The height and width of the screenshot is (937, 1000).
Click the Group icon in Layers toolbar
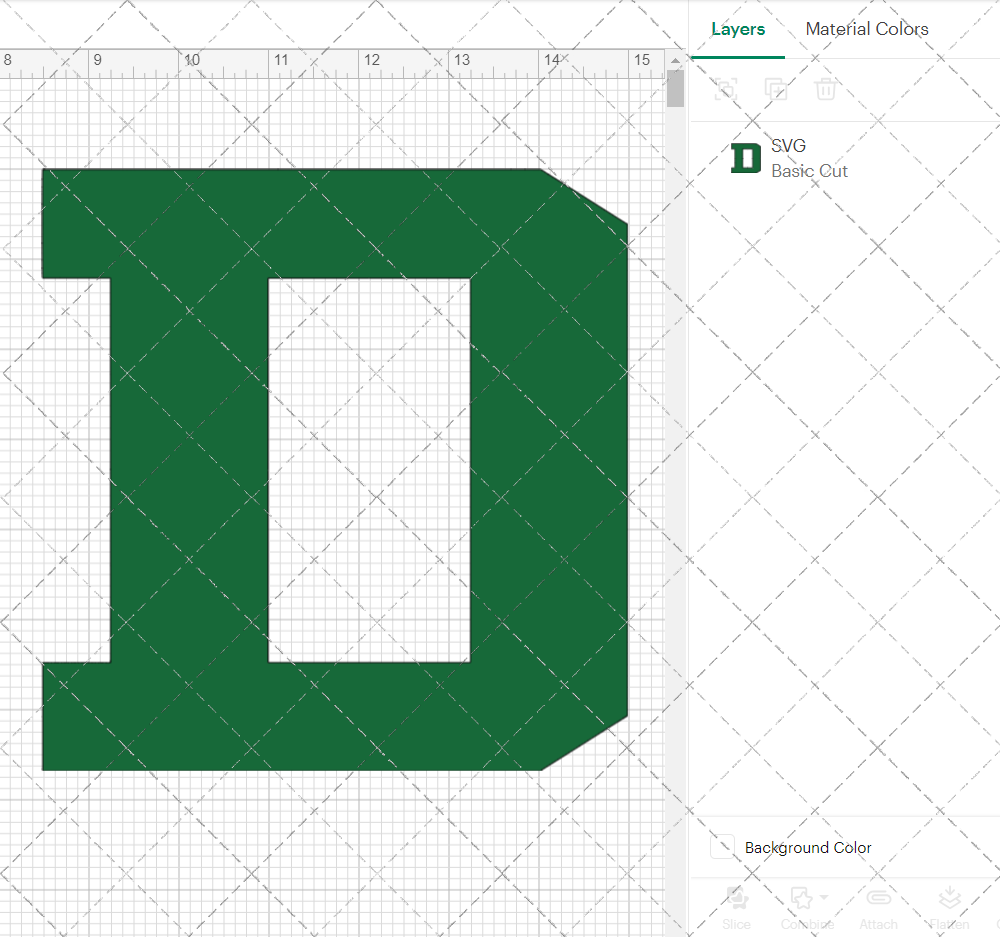pyautogui.click(x=726, y=89)
